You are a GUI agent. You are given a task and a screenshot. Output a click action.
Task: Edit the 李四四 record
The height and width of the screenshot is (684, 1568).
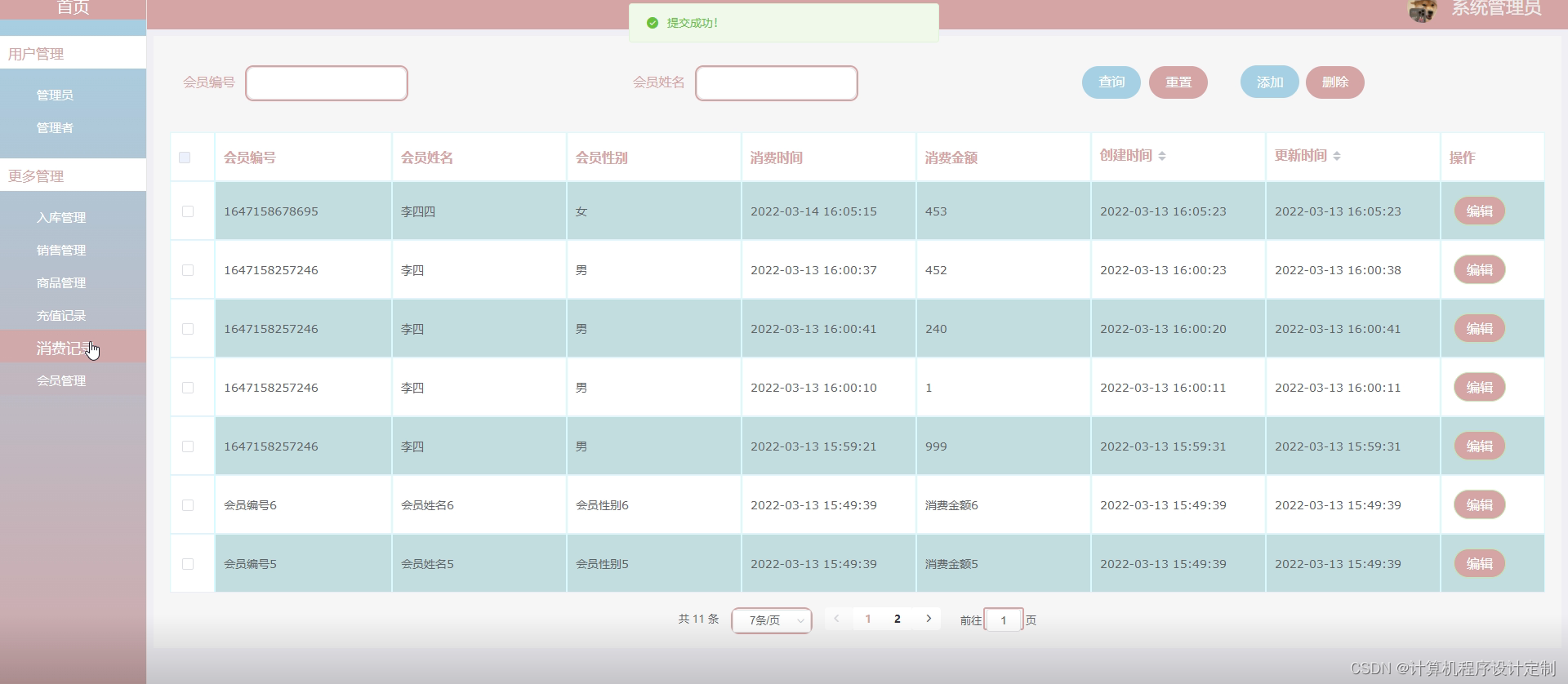tap(1480, 211)
